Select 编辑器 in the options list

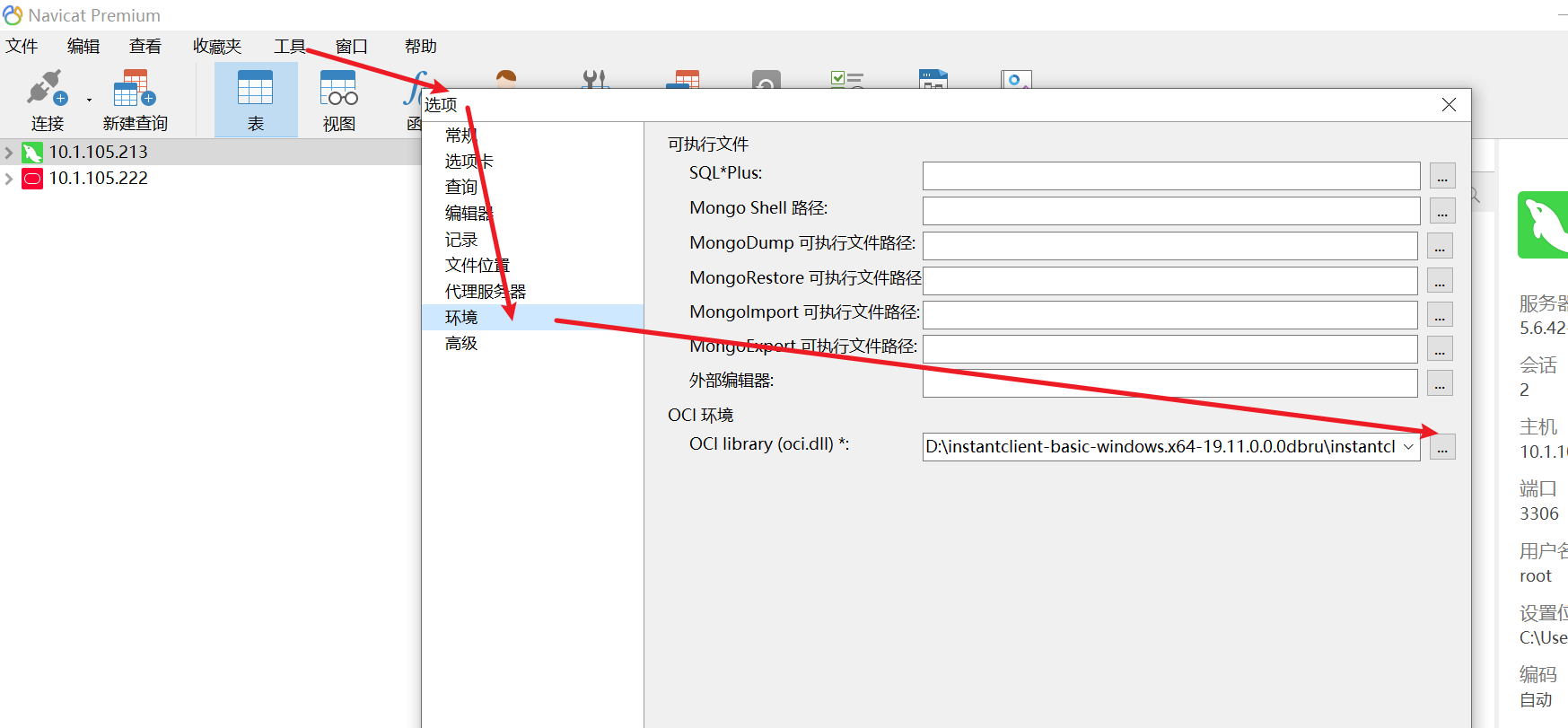click(x=469, y=214)
